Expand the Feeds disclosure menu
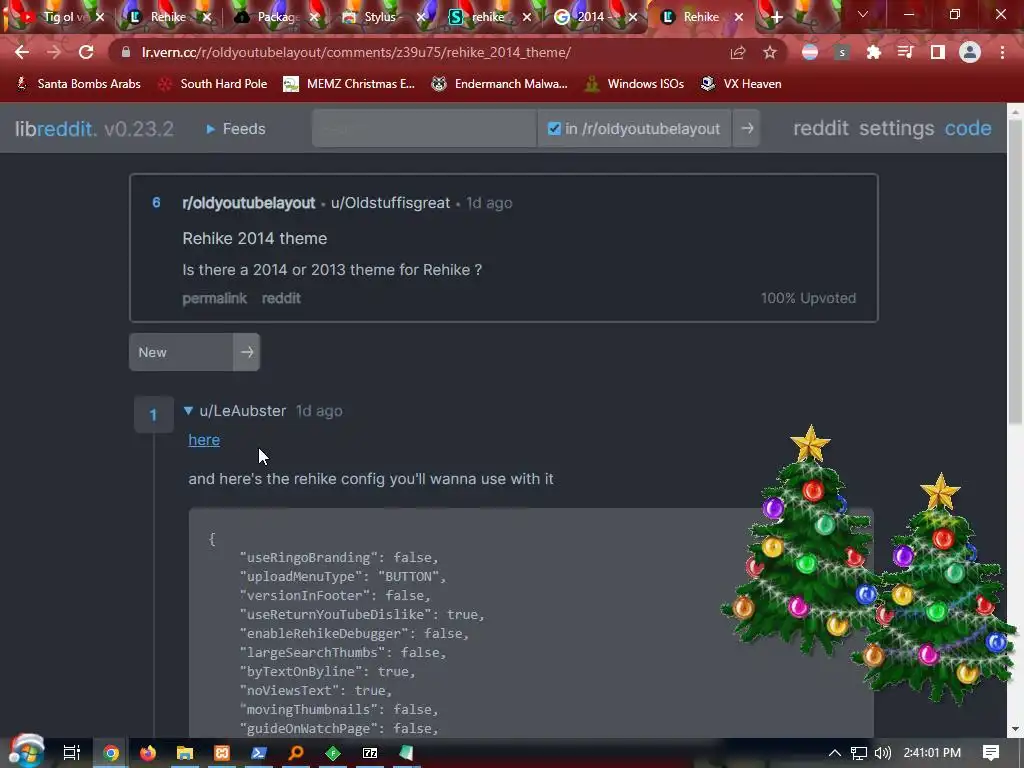 point(236,129)
